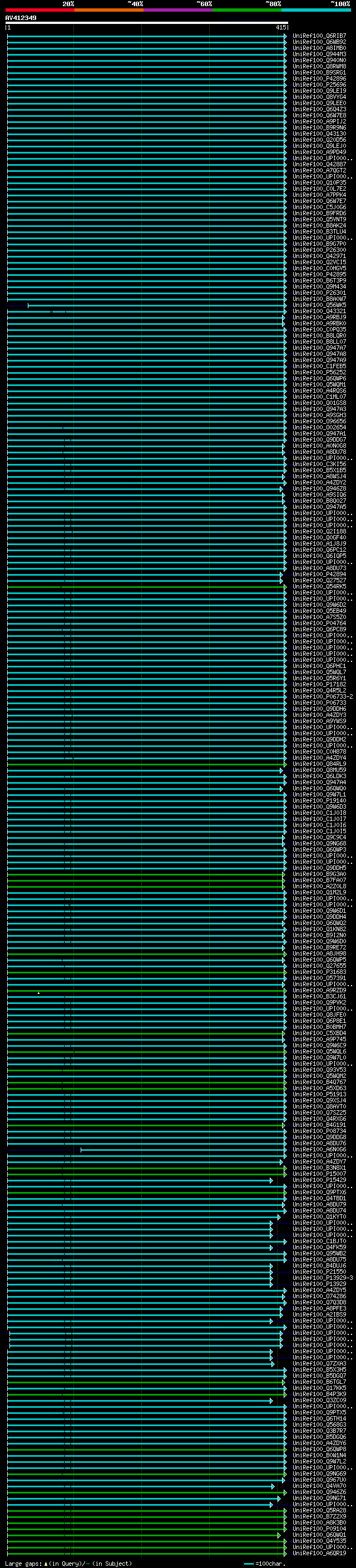Select hit UniRef100_C1J0I8

pos(319,813)
